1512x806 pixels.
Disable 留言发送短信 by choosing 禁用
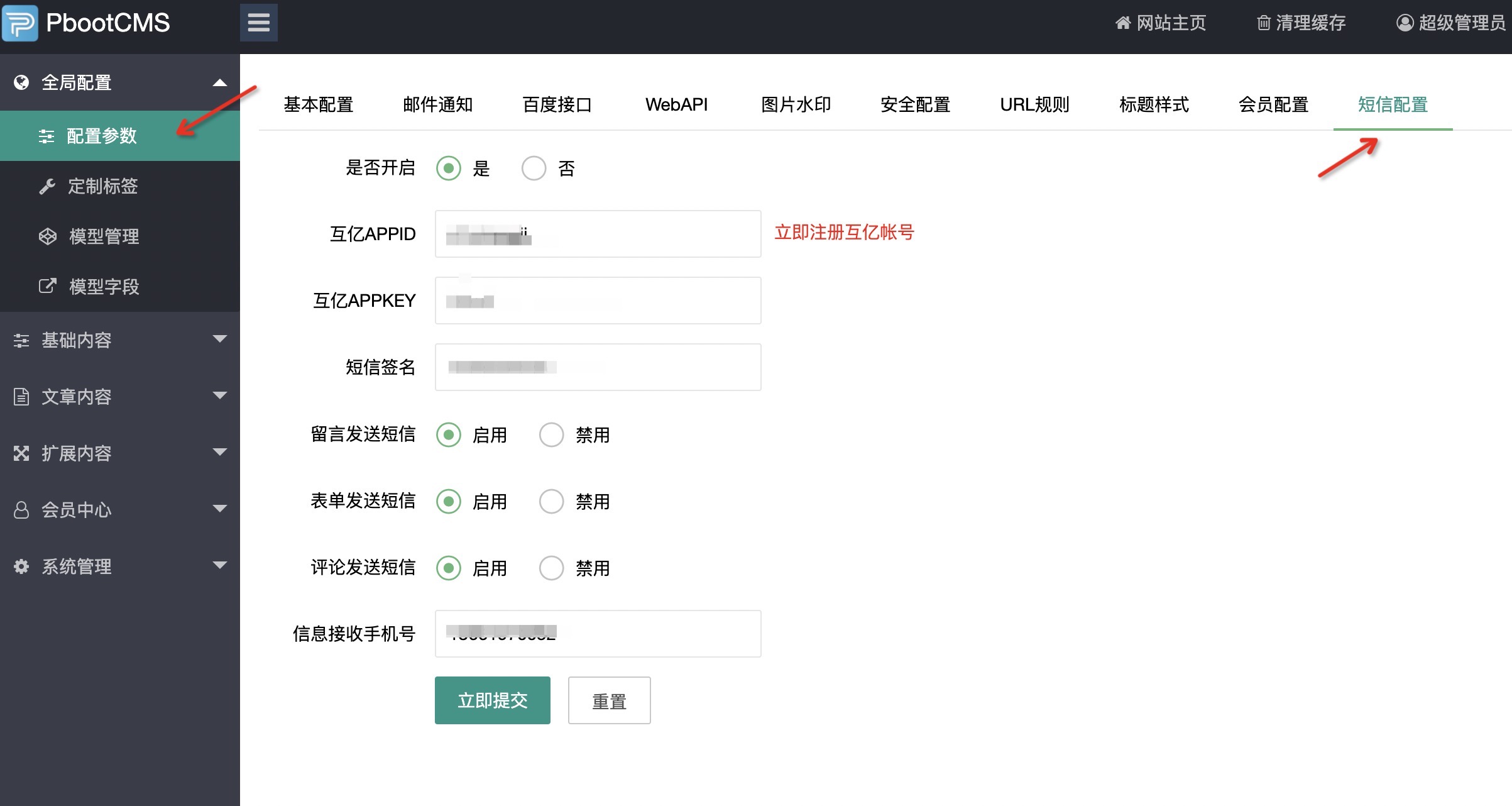click(x=551, y=434)
